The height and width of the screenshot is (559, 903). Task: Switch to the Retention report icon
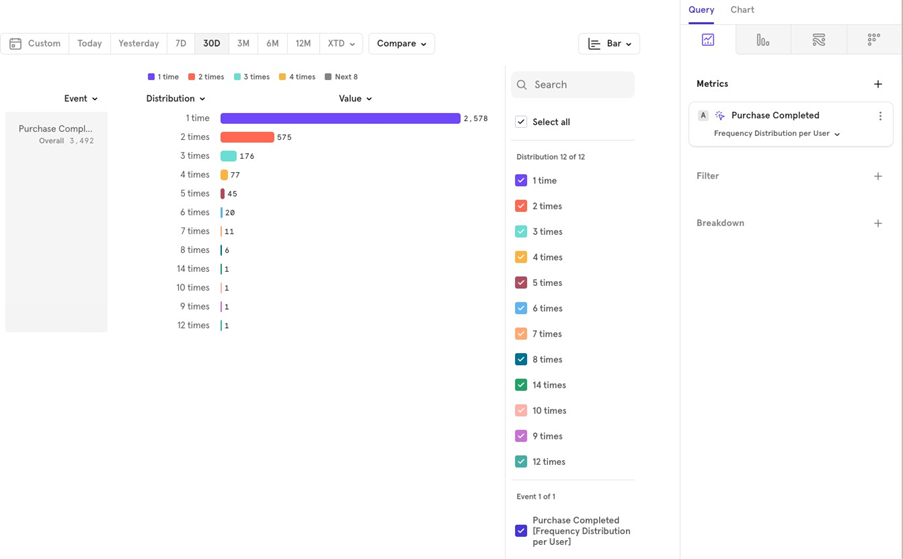point(873,40)
